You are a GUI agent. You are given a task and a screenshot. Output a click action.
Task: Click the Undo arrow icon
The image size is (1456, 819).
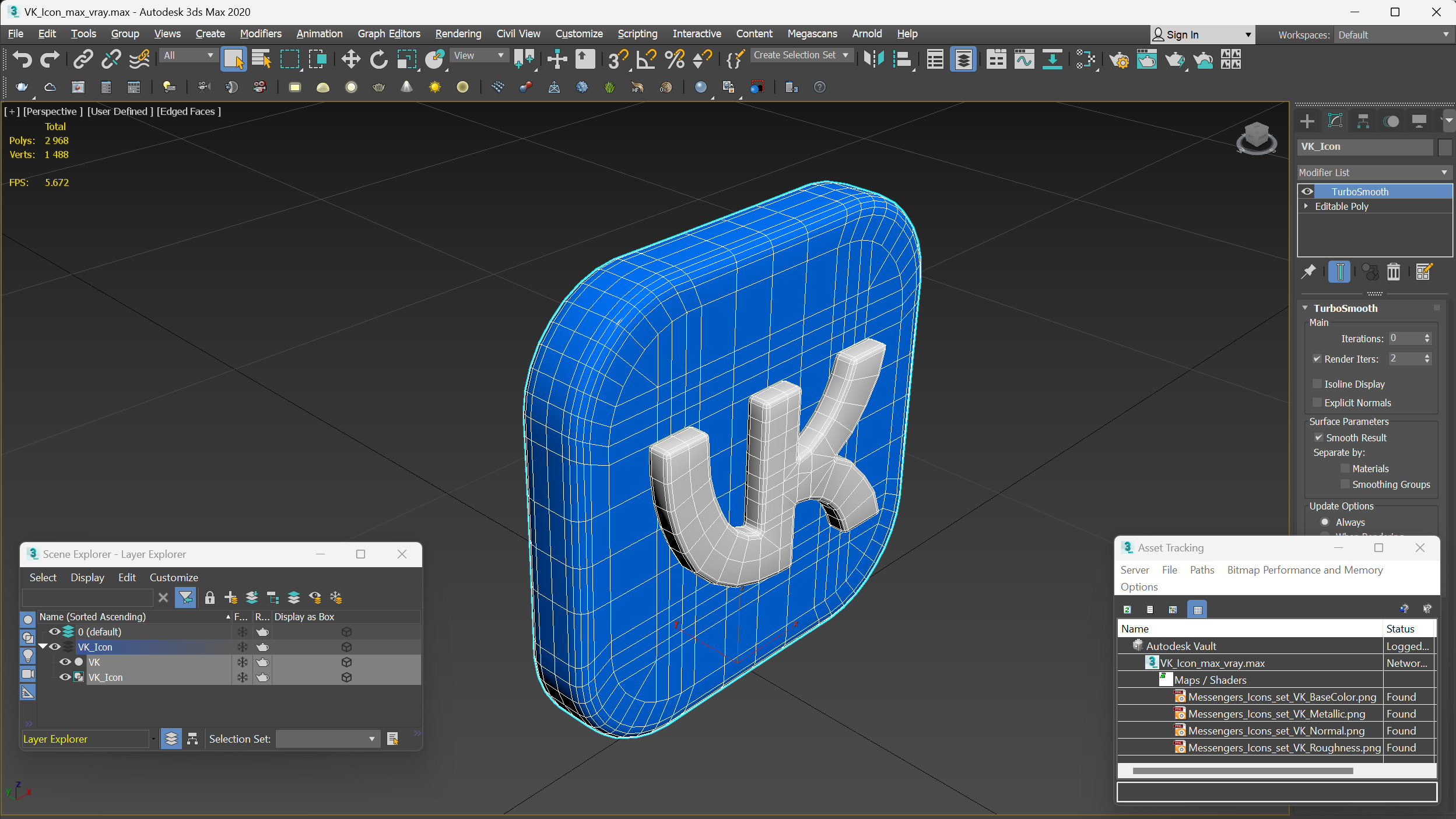(22, 59)
